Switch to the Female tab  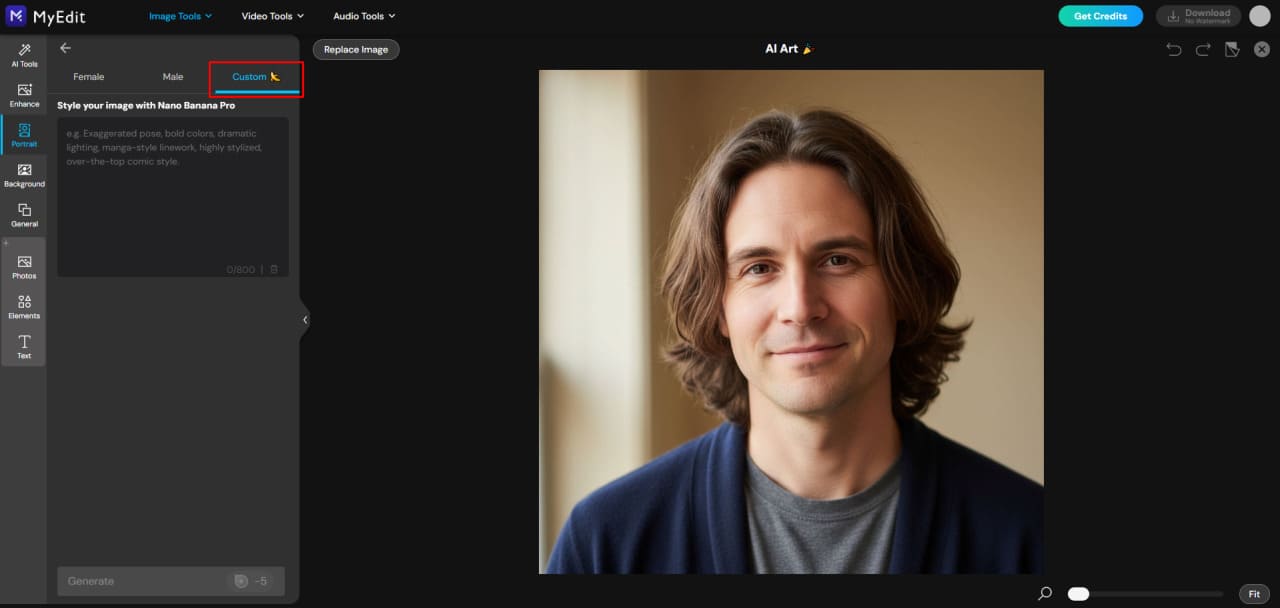pyautogui.click(x=88, y=77)
